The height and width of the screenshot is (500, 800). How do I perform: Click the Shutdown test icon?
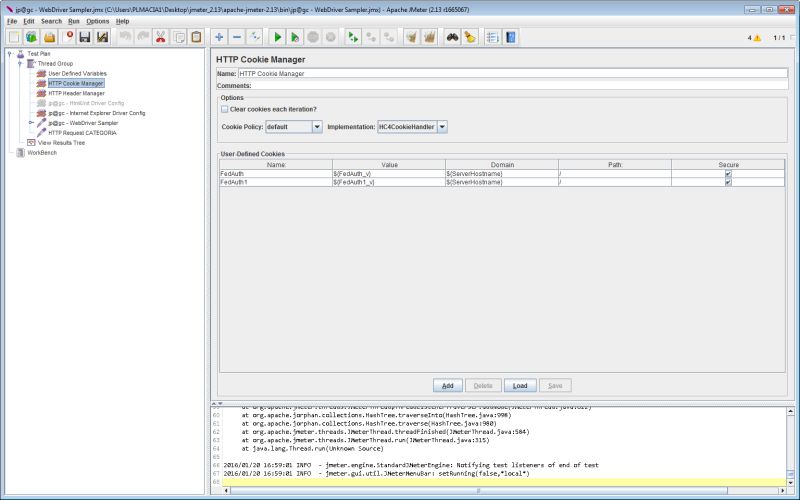tap(331, 37)
